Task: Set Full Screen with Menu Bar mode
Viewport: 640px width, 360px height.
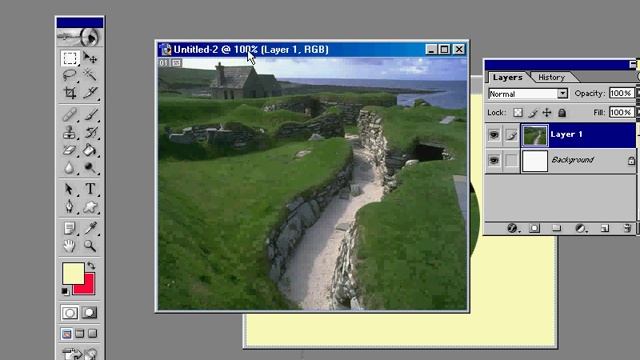Action: 80,334
